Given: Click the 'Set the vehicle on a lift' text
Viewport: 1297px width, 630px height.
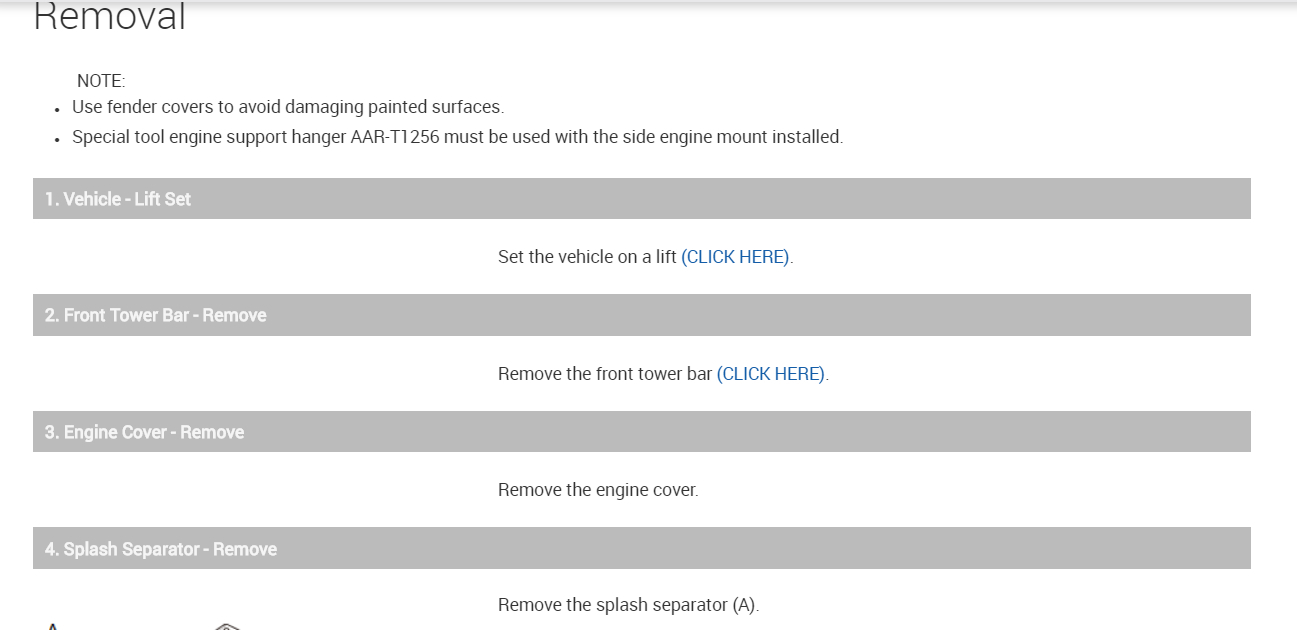Looking at the screenshot, I should tap(587, 257).
